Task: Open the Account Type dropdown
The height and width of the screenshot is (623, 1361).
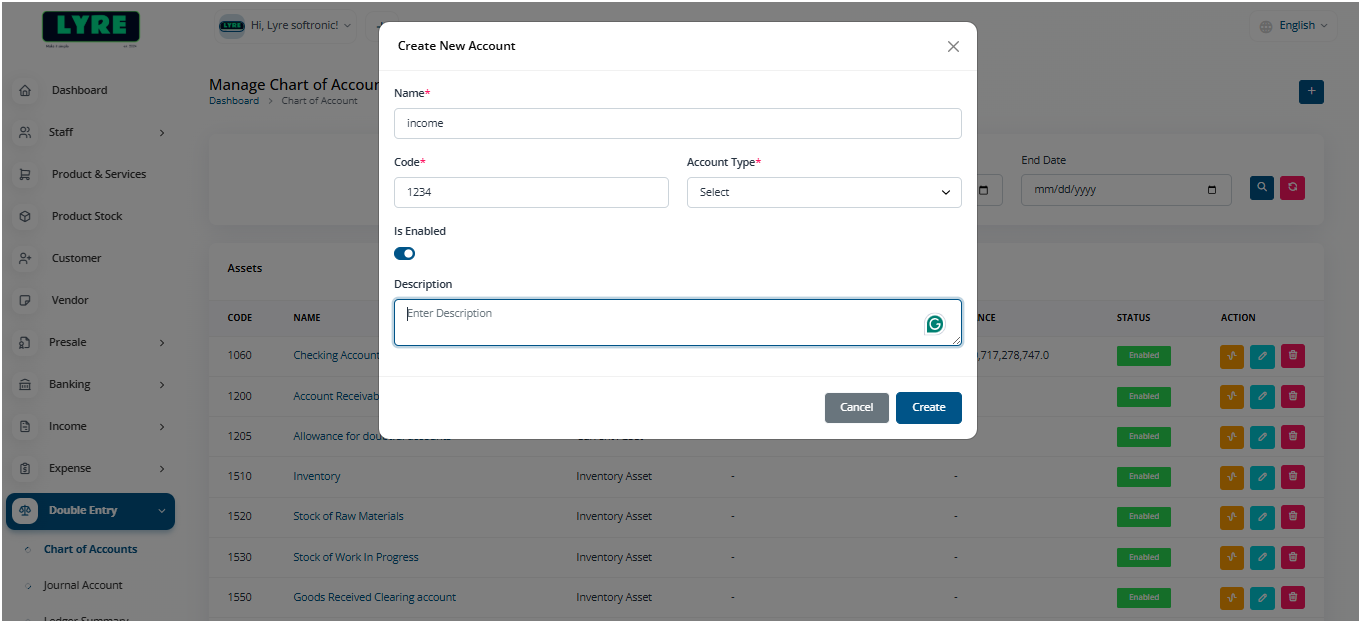Action: (823, 191)
